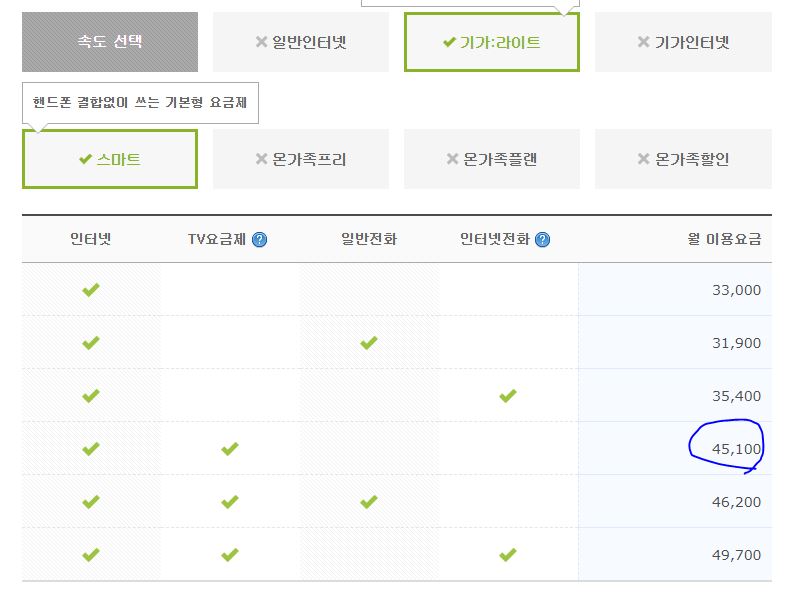Click 일반전화 checkmark in the 31,900 row

coord(369,343)
